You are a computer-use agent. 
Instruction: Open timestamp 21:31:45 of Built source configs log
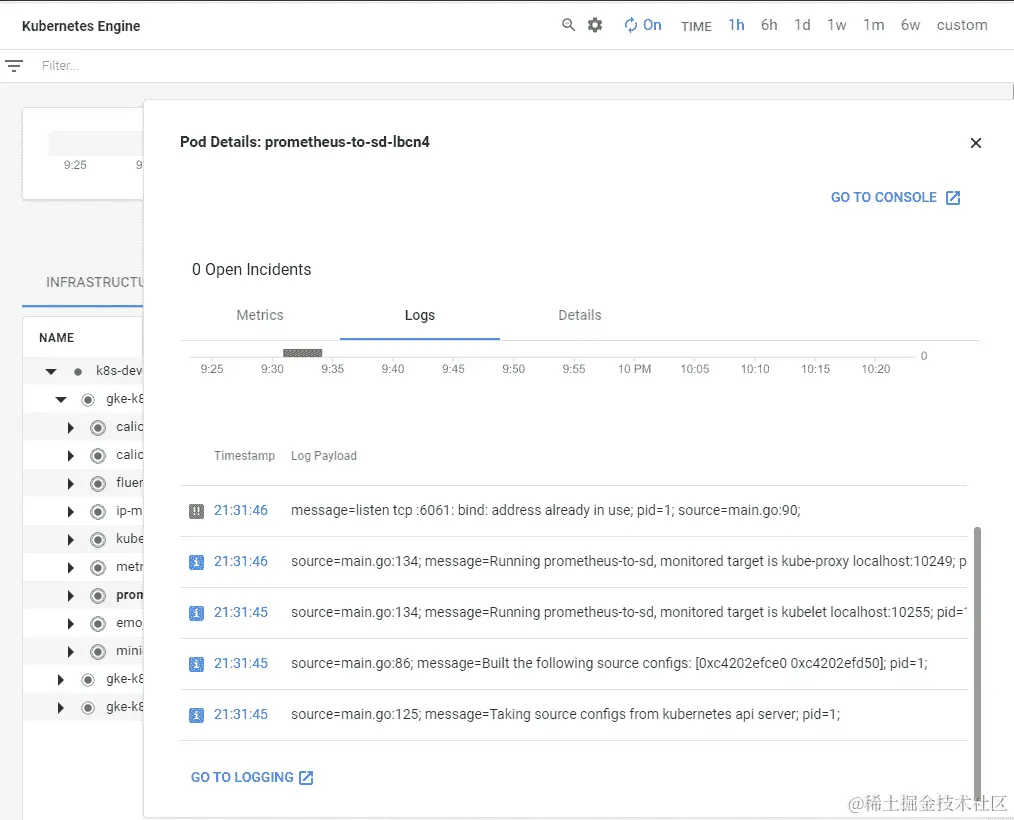pyautogui.click(x=241, y=664)
